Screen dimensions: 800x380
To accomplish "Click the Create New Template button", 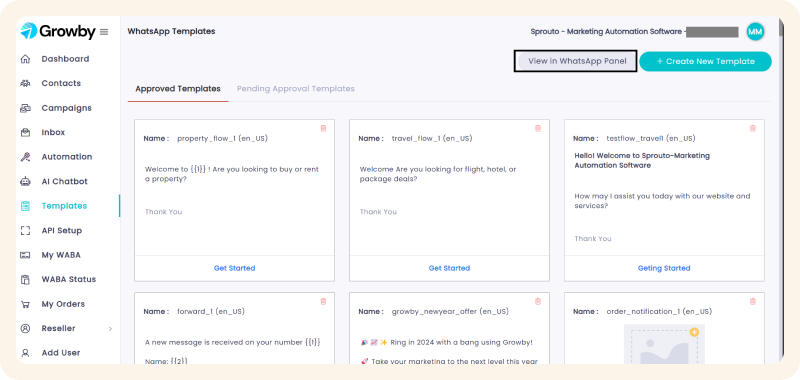I will coord(705,61).
